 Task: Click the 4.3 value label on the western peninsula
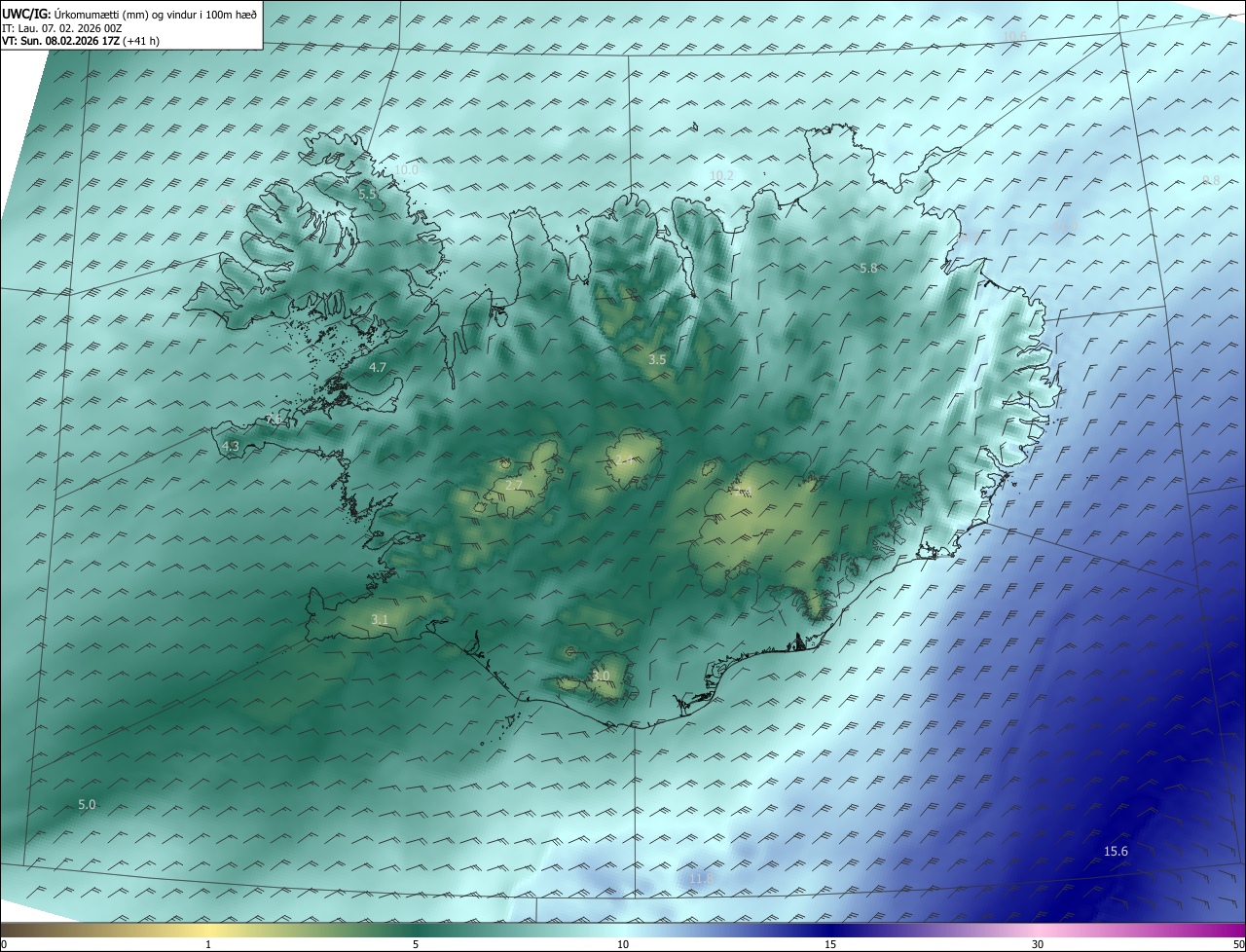231,446
